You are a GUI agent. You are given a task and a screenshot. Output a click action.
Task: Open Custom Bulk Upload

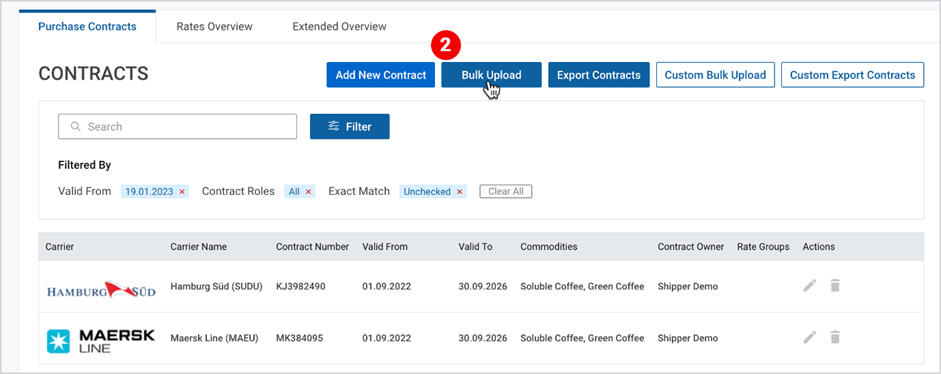715,75
